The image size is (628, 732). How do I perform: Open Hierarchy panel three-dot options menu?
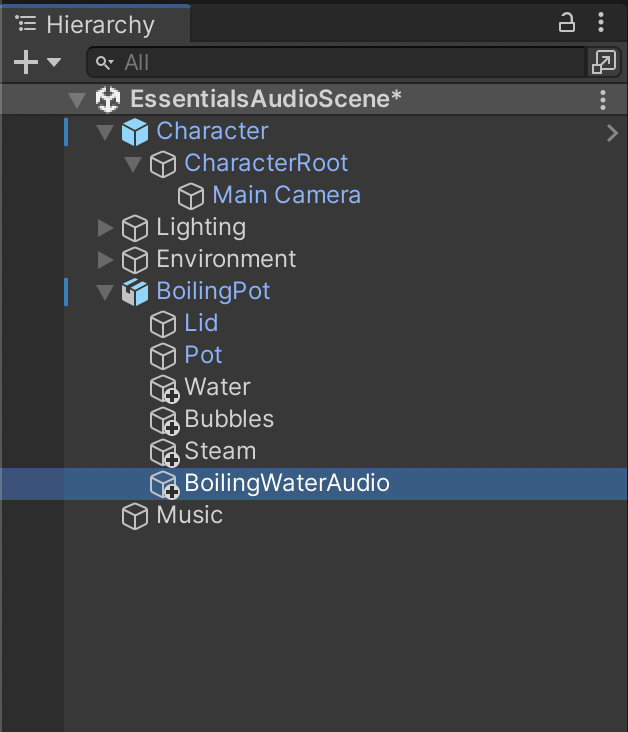point(601,22)
